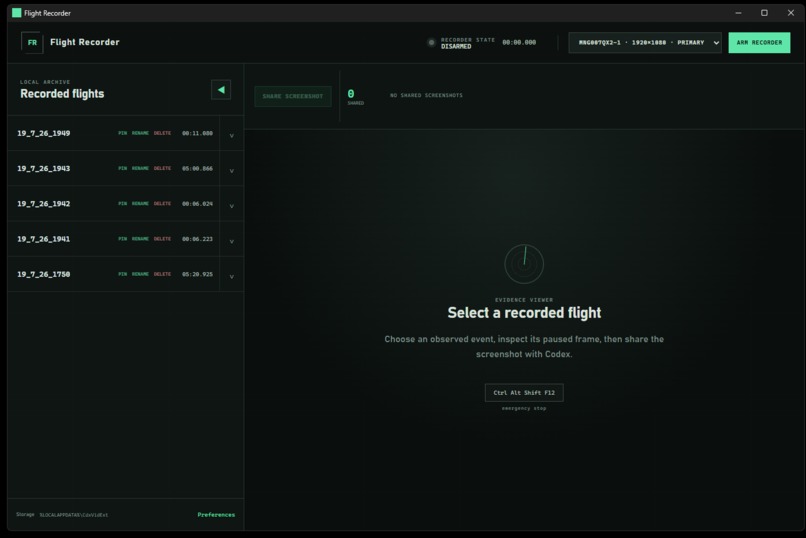The height and width of the screenshot is (538, 806).
Task: Rename flight 19_7_26_1942
Action: coord(140,203)
